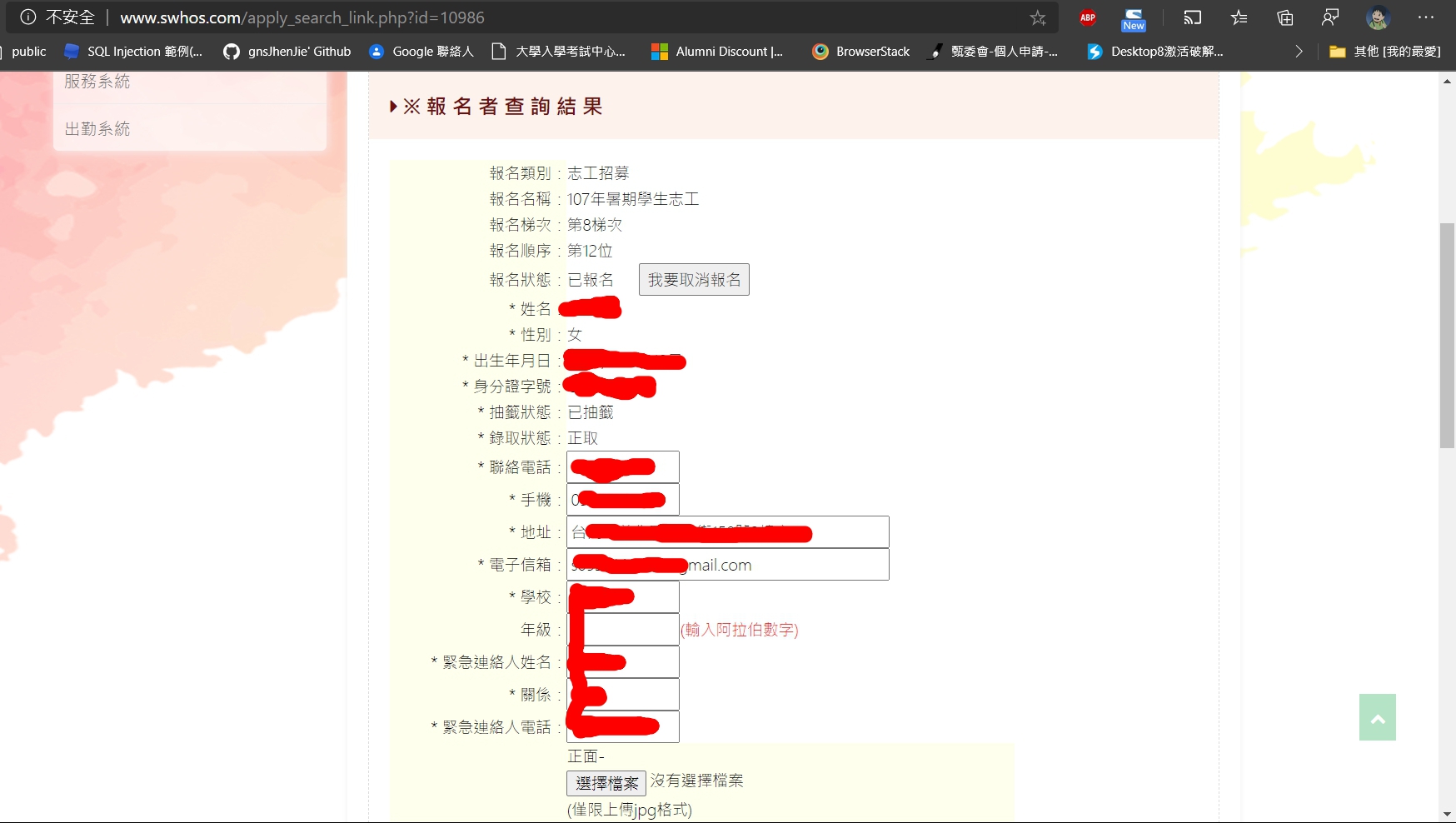Click the 聯絡電話 input field
This screenshot has width=1456, height=823.
point(623,467)
